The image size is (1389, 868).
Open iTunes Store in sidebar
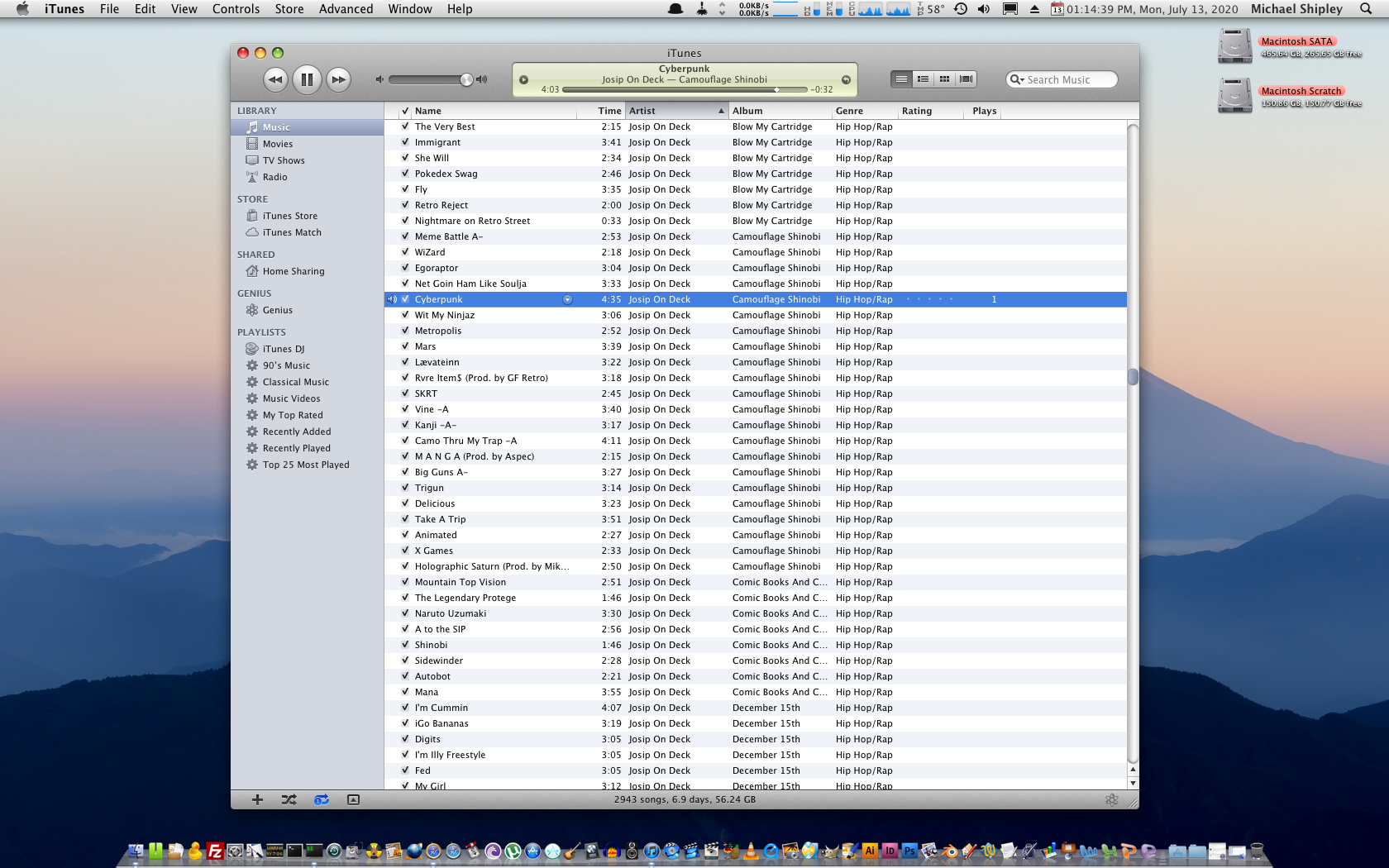click(308, 216)
